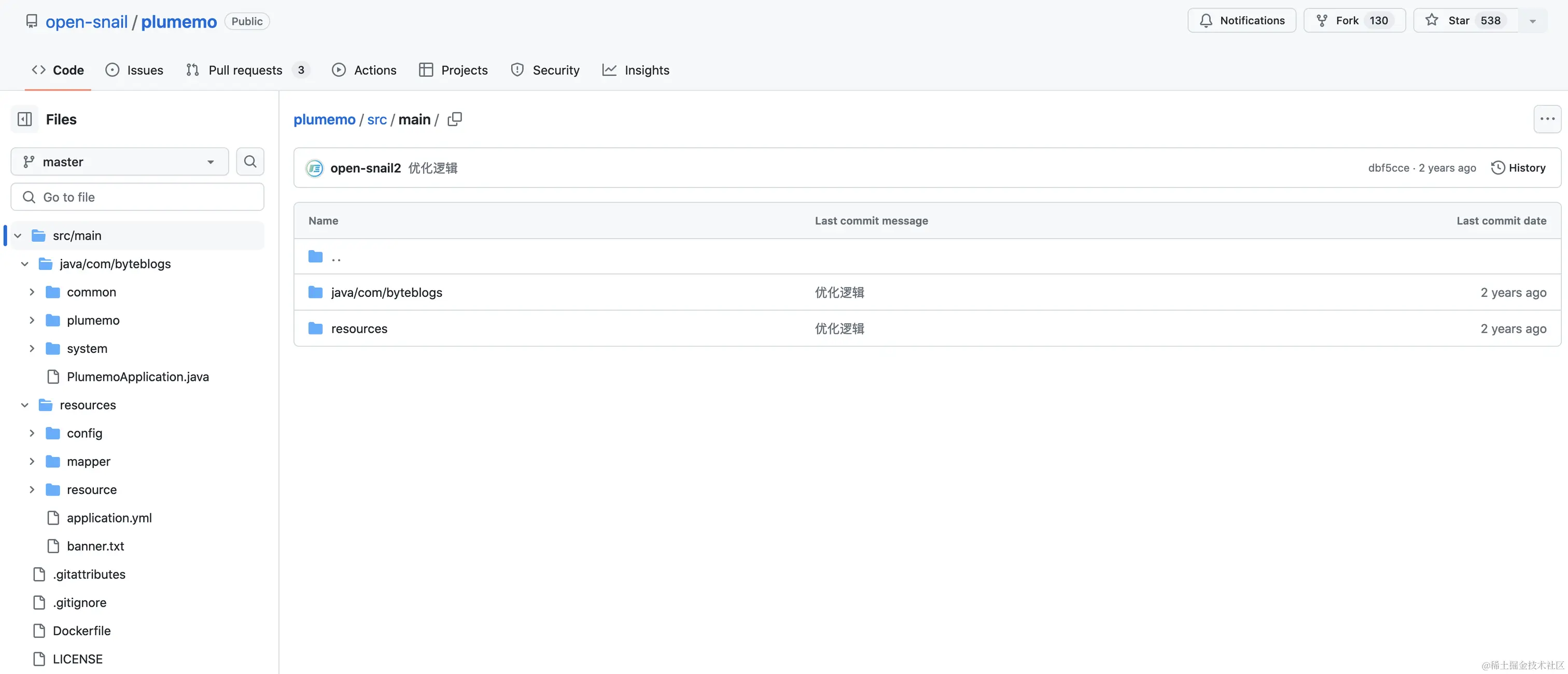Click the .gitignore file icon
Viewport: 1568px width, 674px height.
[39, 603]
